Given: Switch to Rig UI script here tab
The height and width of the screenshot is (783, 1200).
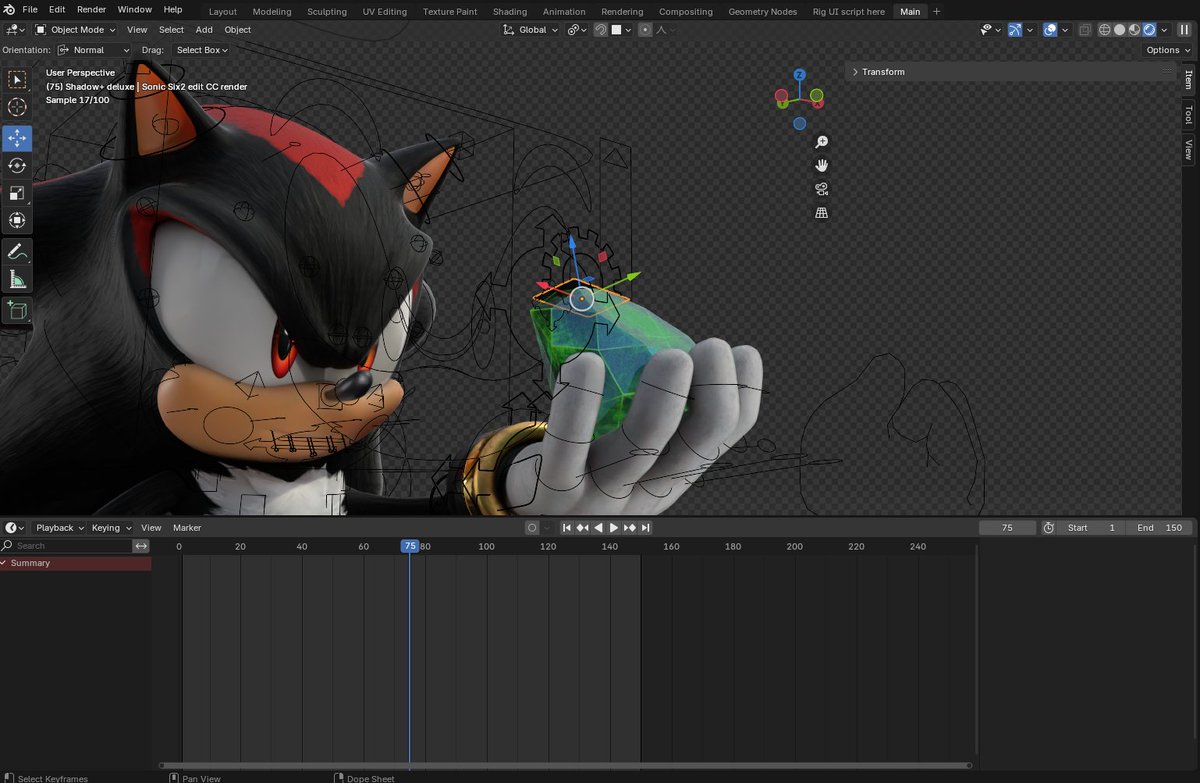Looking at the screenshot, I should 848,12.
